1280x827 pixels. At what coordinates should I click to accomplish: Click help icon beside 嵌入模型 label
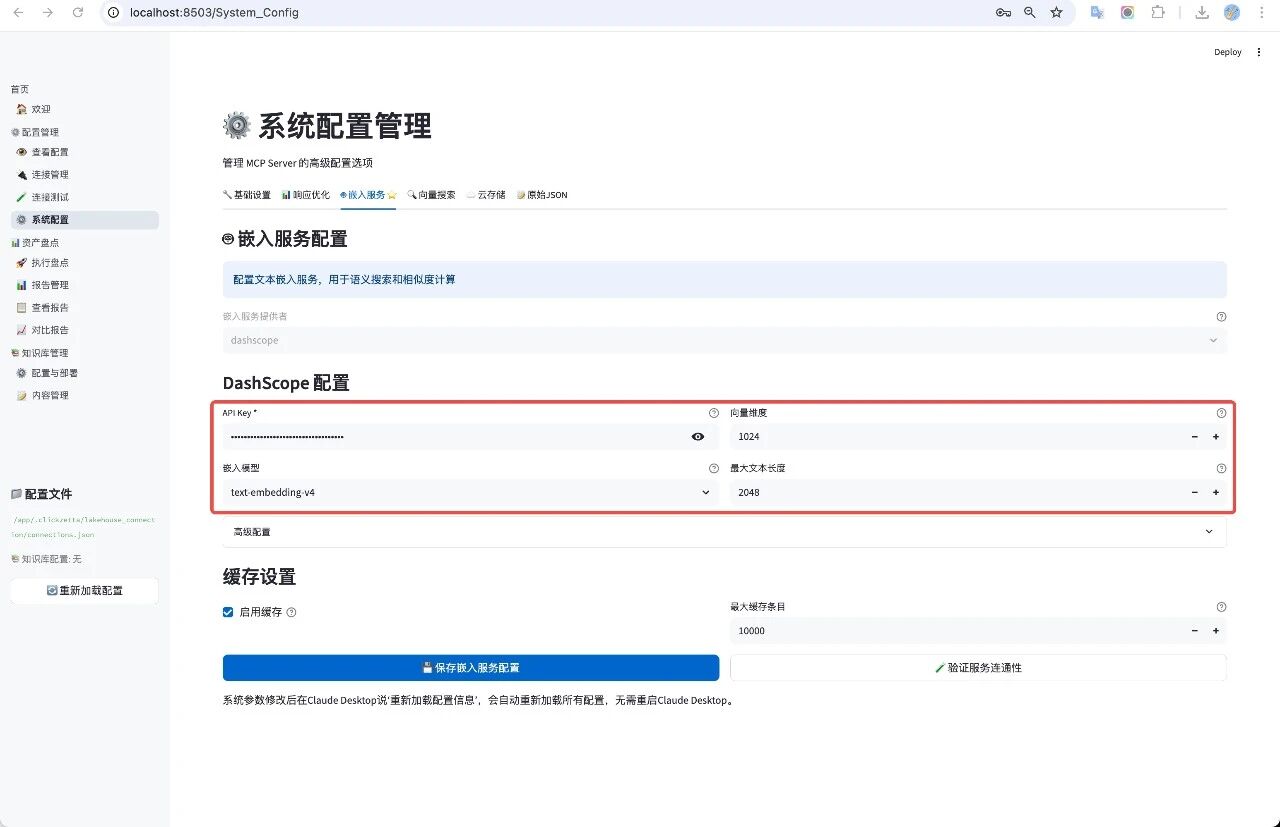pos(713,468)
